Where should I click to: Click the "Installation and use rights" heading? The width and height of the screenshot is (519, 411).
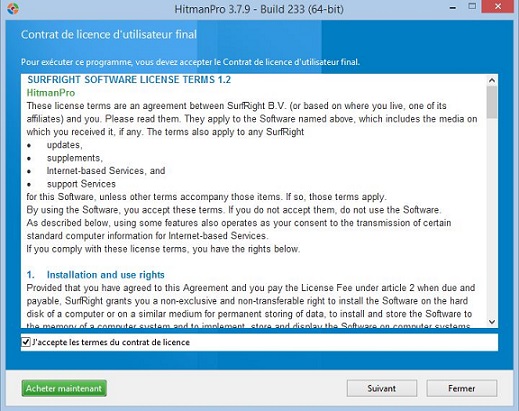[x=106, y=275]
